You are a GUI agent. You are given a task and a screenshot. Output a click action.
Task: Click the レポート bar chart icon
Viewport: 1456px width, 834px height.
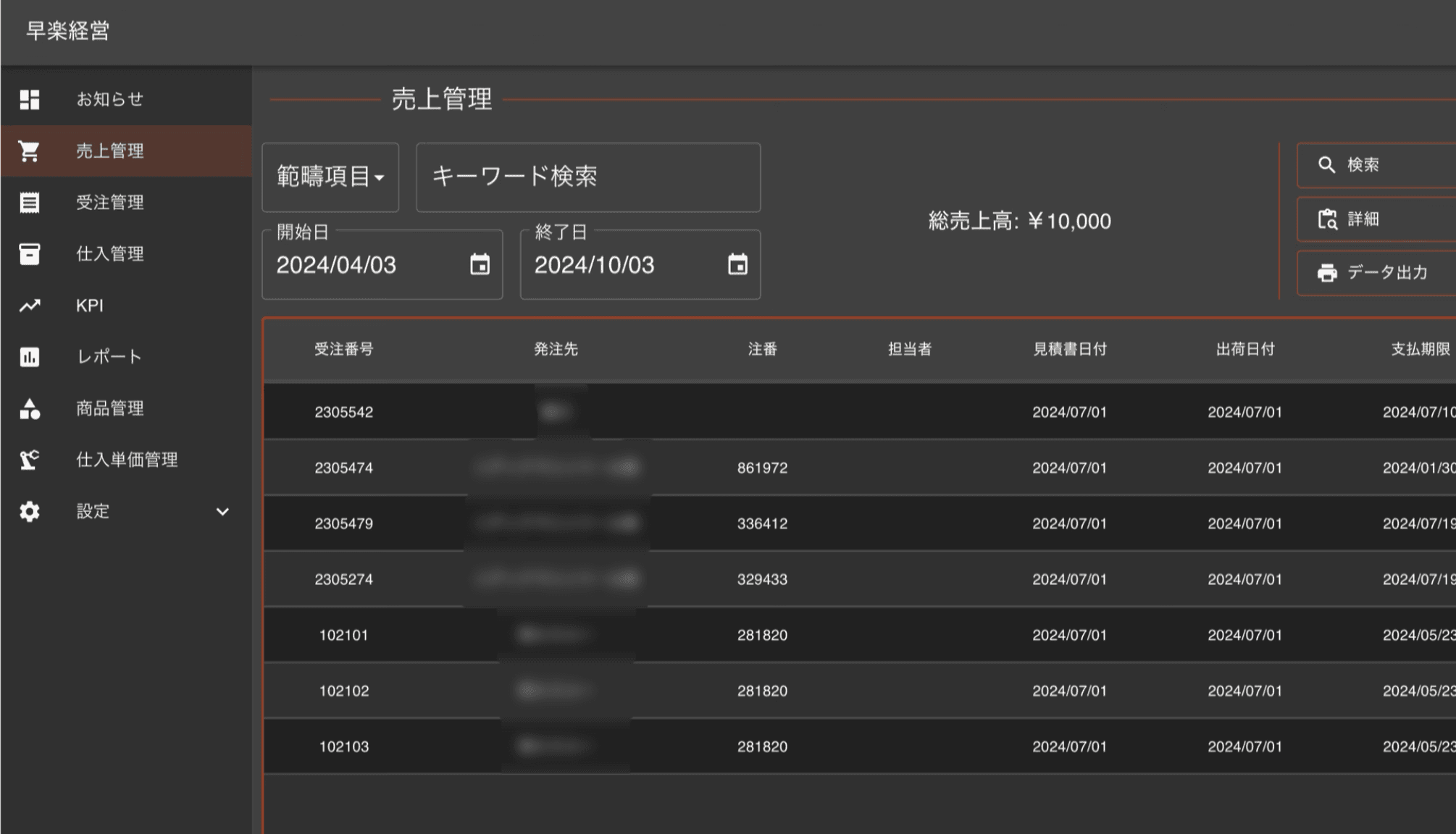[x=30, y=357]
